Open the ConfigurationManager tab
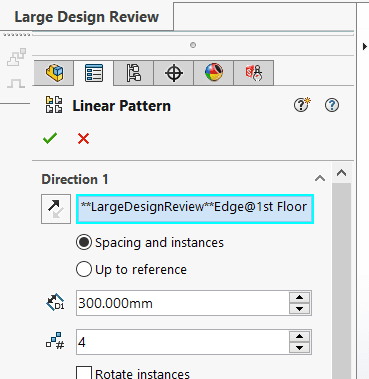This screenshot has width=369, height=379. click(x=134, y=73)
